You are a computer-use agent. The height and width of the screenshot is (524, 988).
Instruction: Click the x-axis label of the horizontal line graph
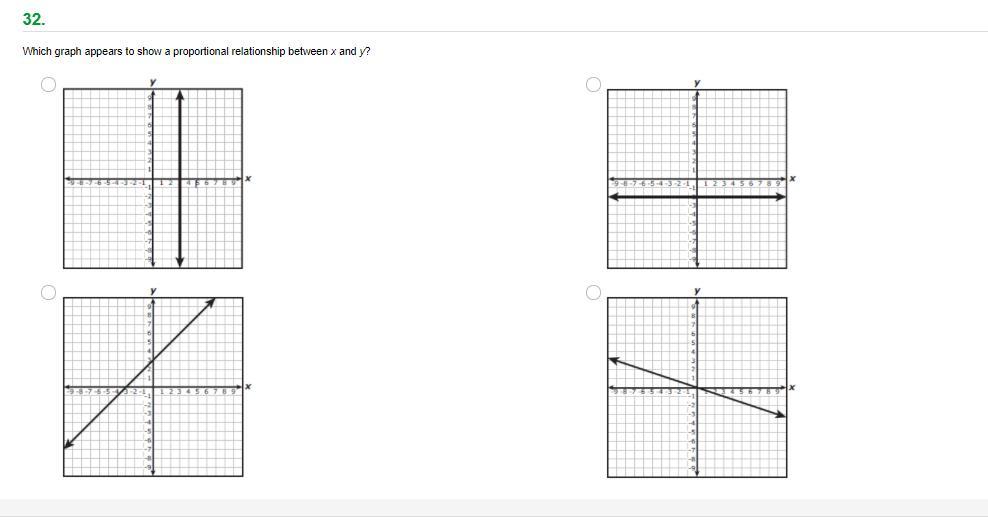click(792, 179)
